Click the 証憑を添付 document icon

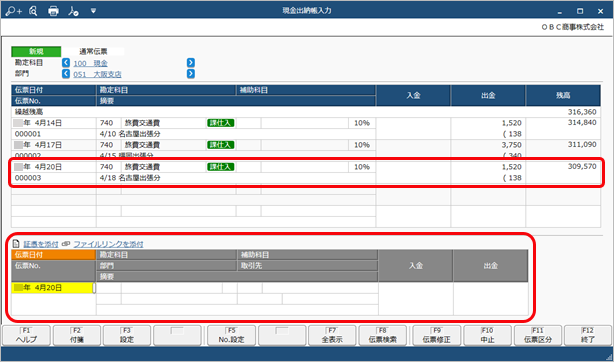pos(16,244)
